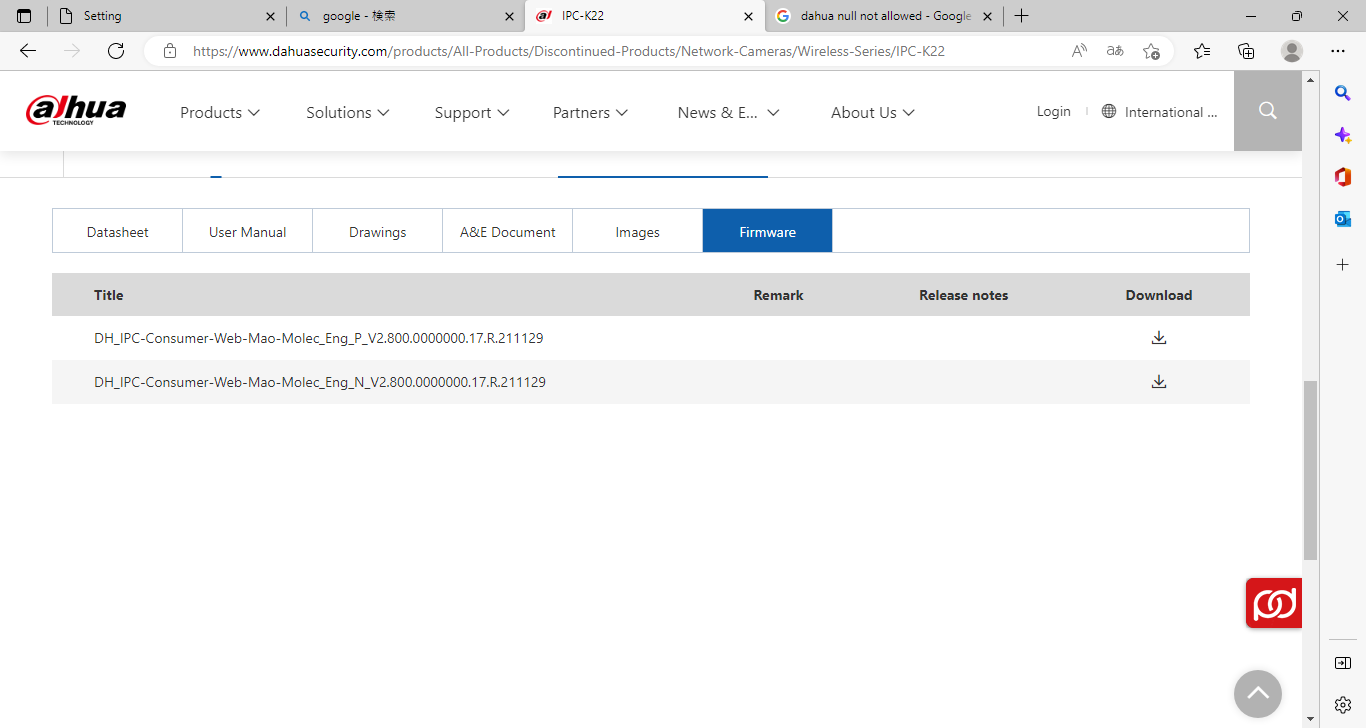Click the address bar URL field
The width and height of the screenshot is (1366, 728).
tap(568, 51)
